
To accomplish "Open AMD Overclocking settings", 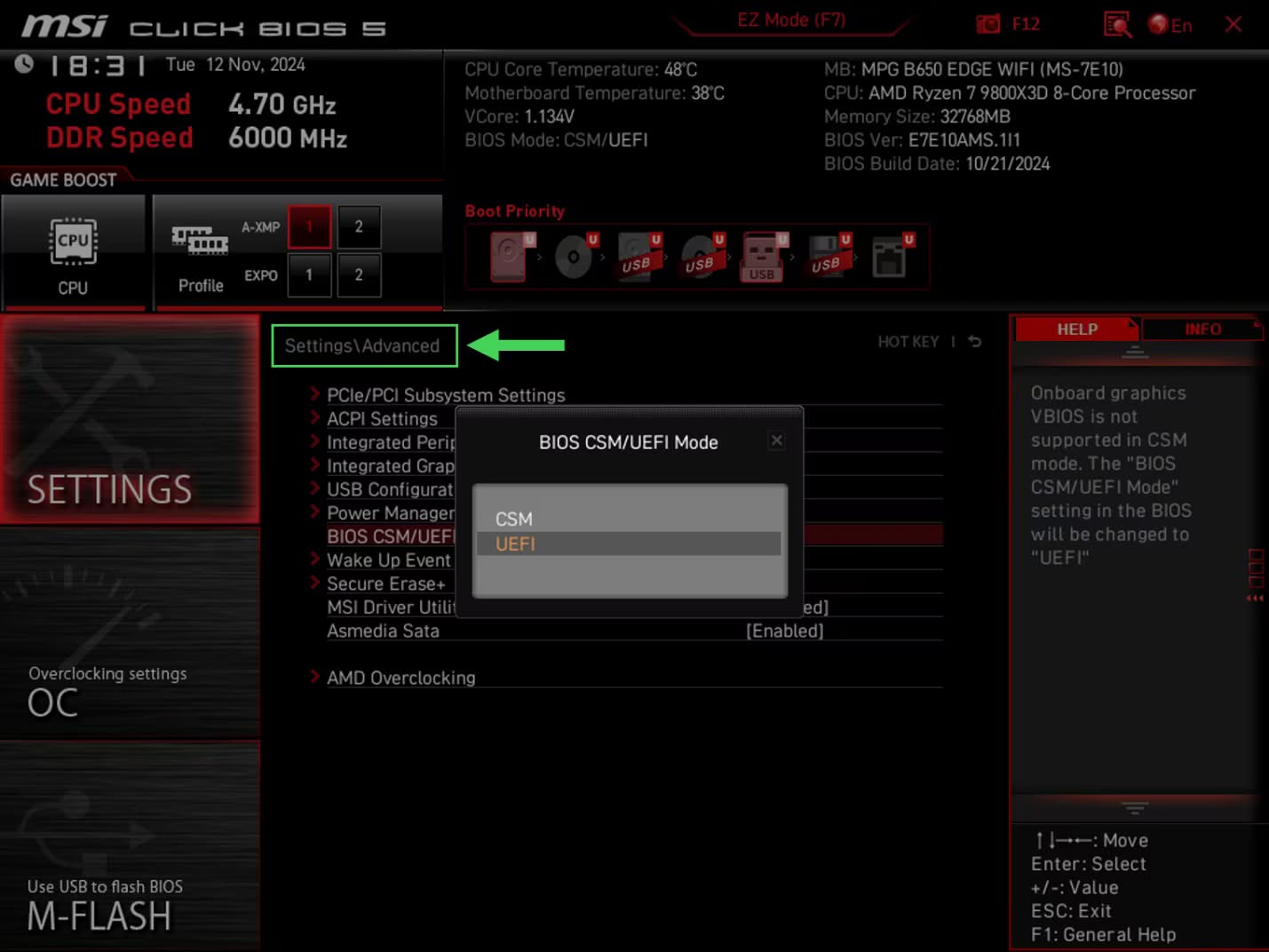I will click(x=401, y=678).
